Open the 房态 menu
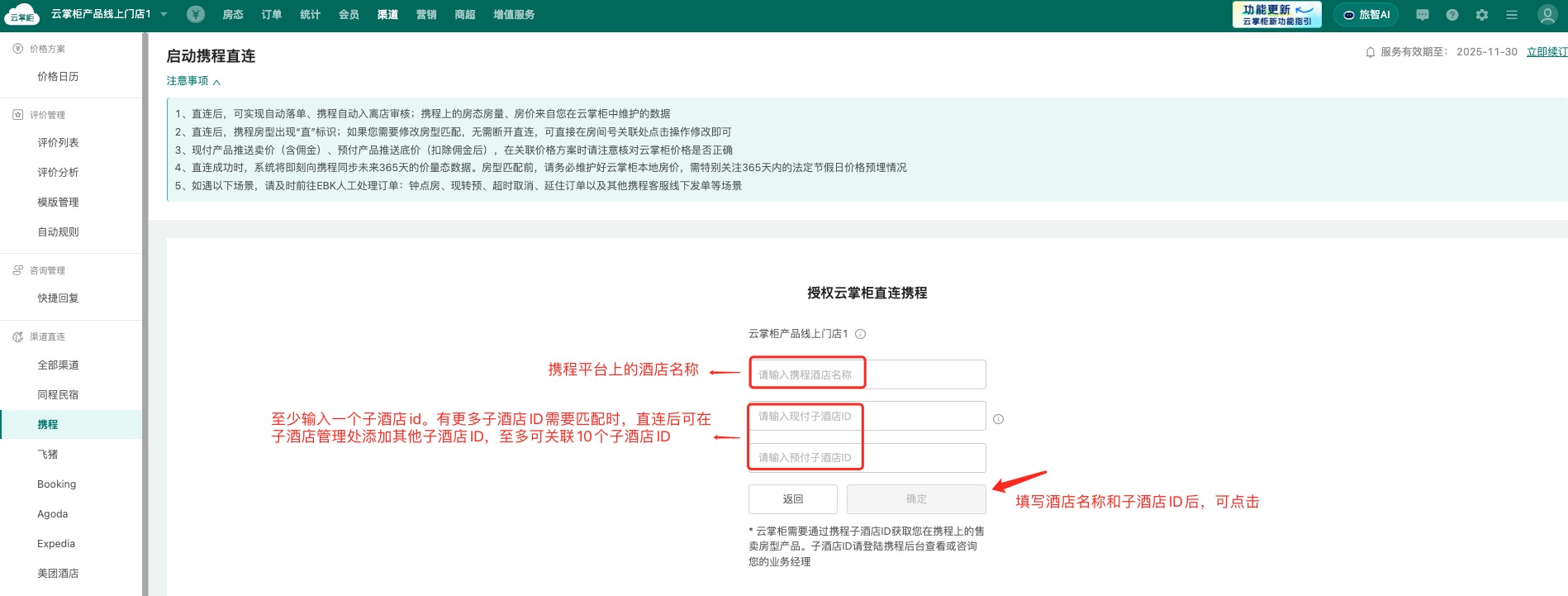The height and width of the screenshot is (596, 1568). click(x=233, y=15)
